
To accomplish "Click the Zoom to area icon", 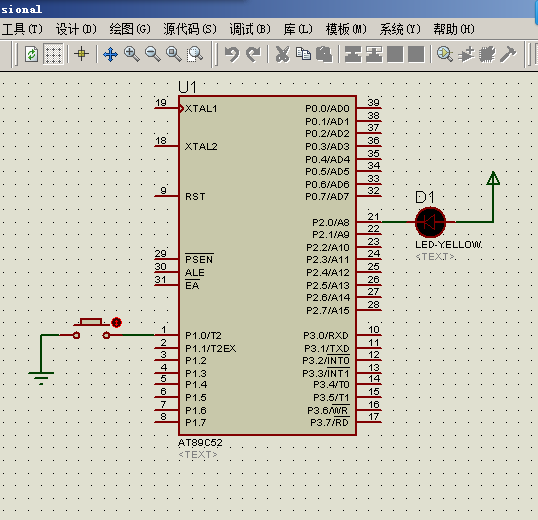I will click(195, 54).
